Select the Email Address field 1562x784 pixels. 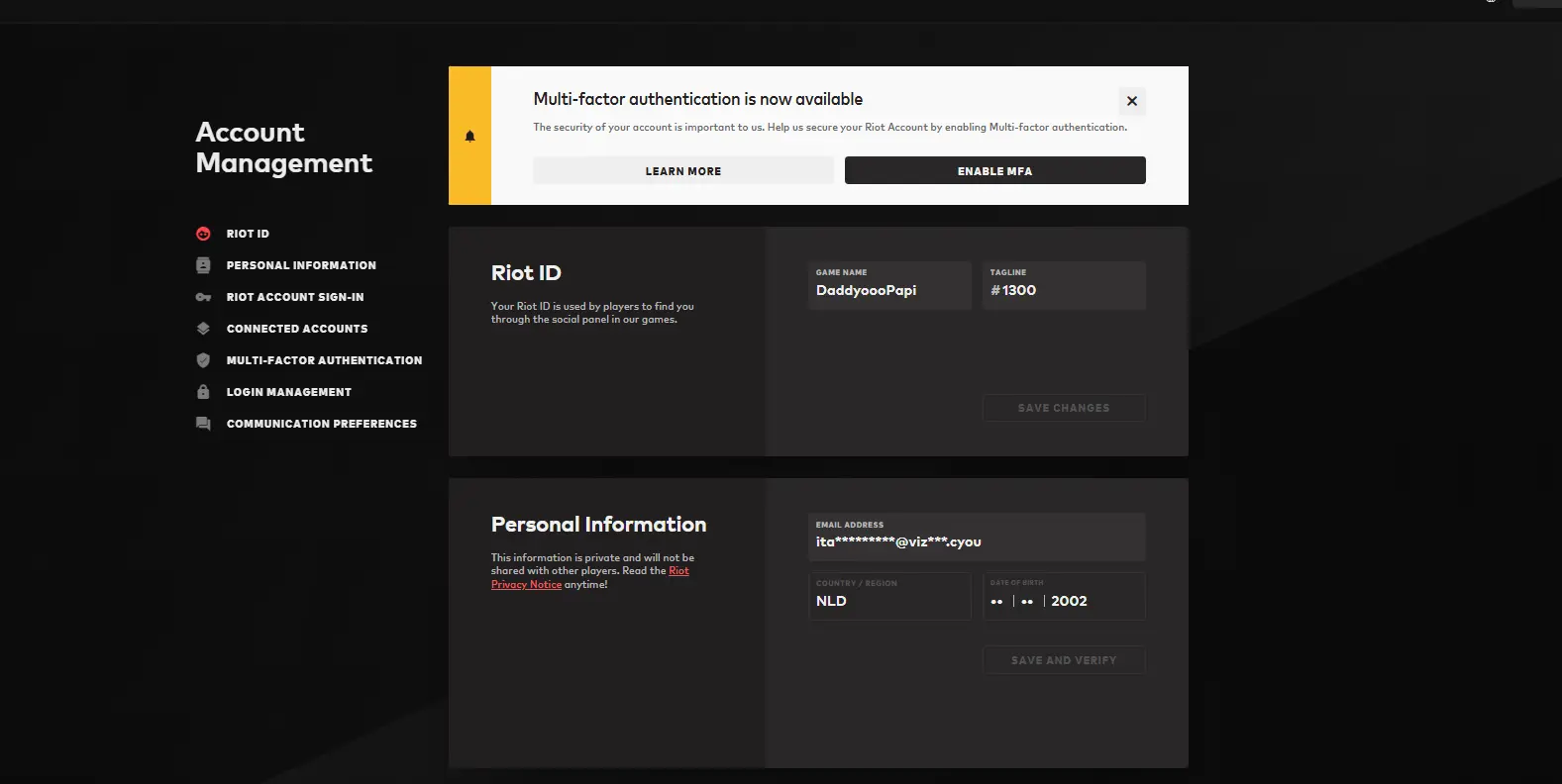(976, 541)
